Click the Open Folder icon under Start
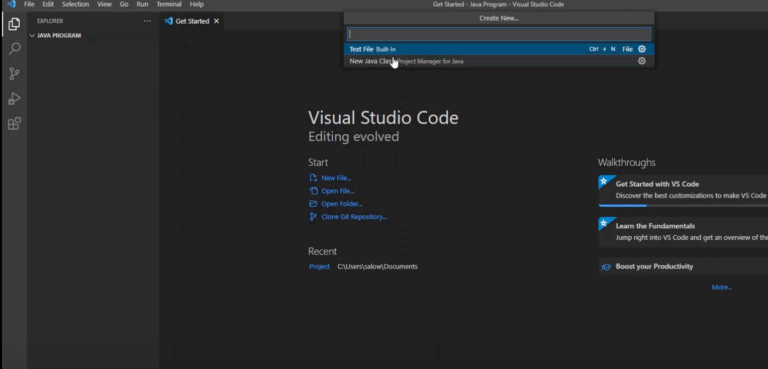This screenshot has width=768, height=369. click(313, 204)
